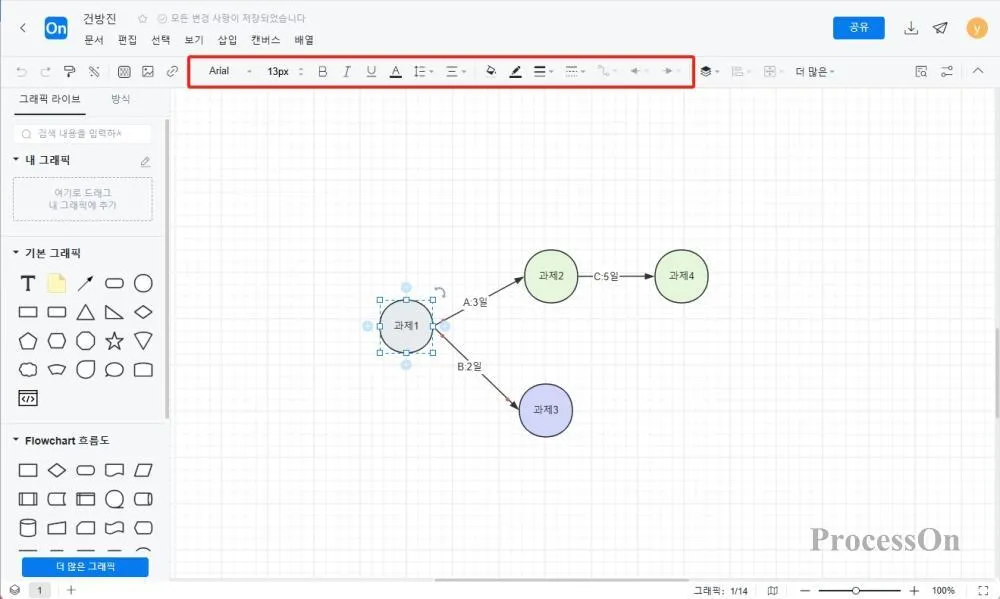Switch to the 그래픽 라이브 tab
This screenshot has width=1000, height=599.
pyautogui.click(x=50, y=99)
